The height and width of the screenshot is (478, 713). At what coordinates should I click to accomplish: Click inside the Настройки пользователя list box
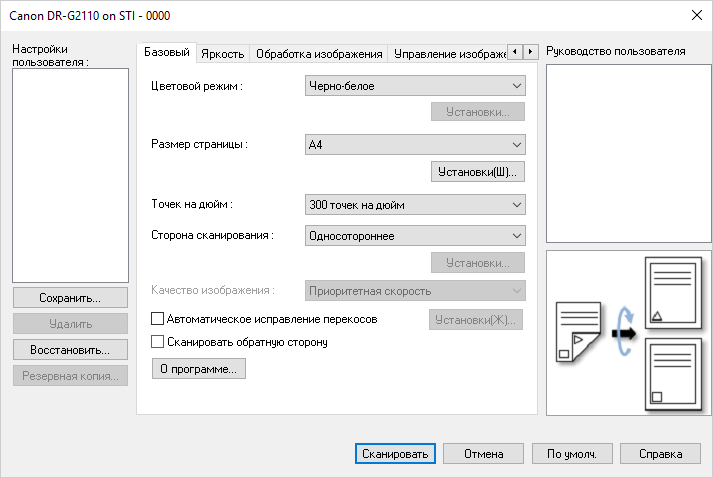(x=70, y=175)
